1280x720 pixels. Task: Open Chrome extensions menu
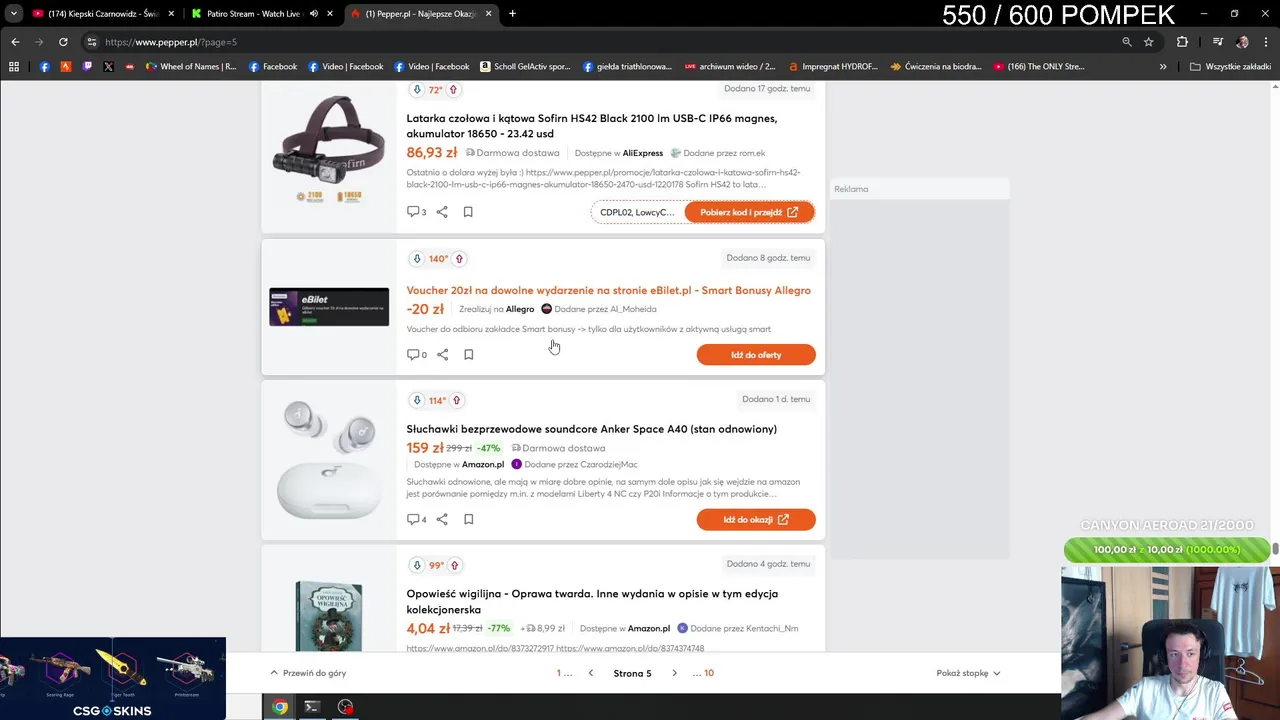tap(1182, 42)
